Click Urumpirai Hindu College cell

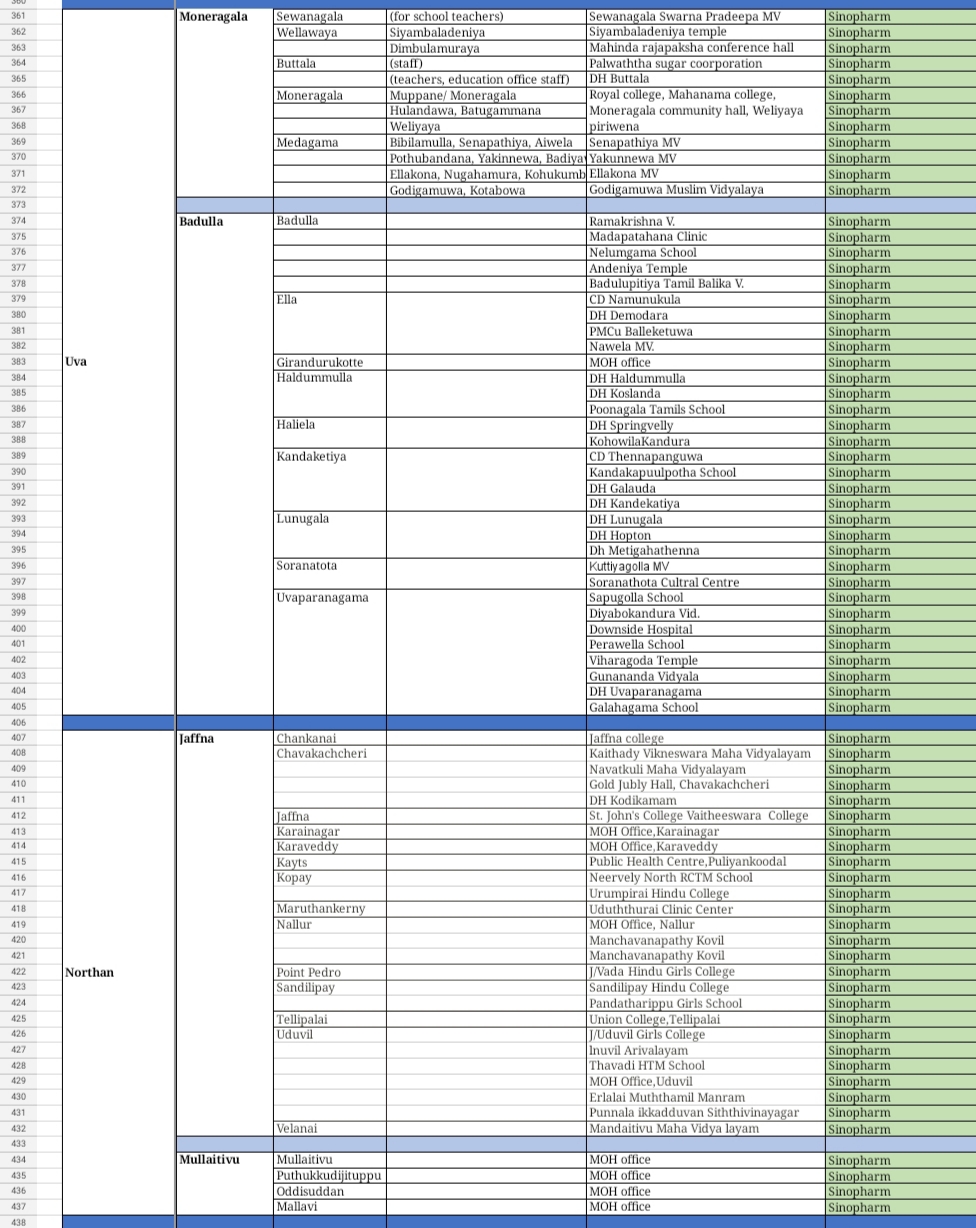coord(706,894)
